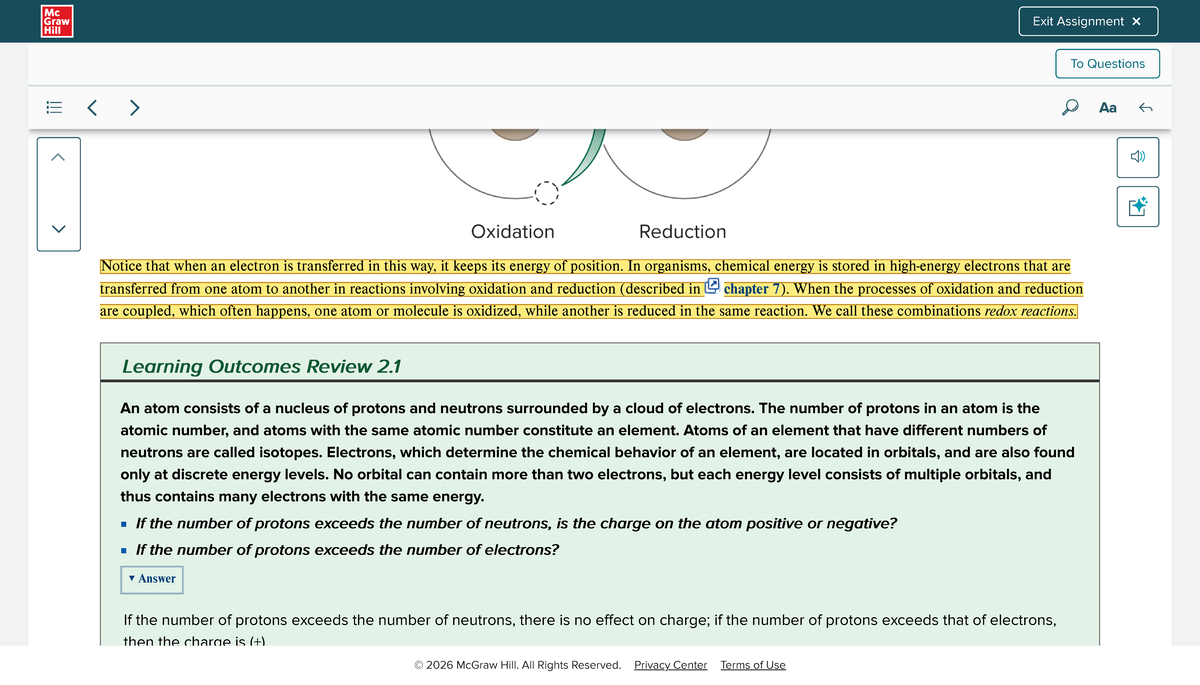Jump to the questions via To Questions

point(1107,64)
